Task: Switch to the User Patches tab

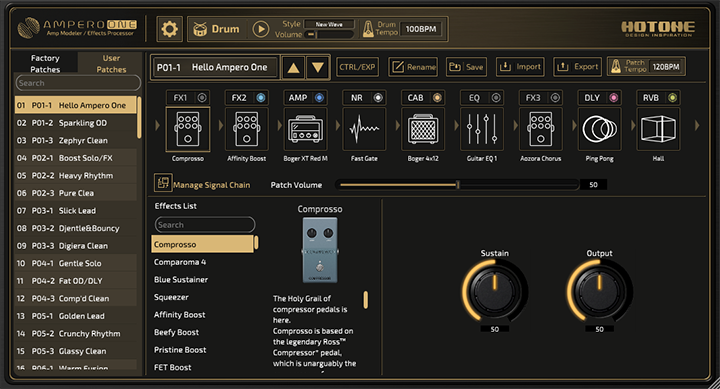Action: (111, 64)
